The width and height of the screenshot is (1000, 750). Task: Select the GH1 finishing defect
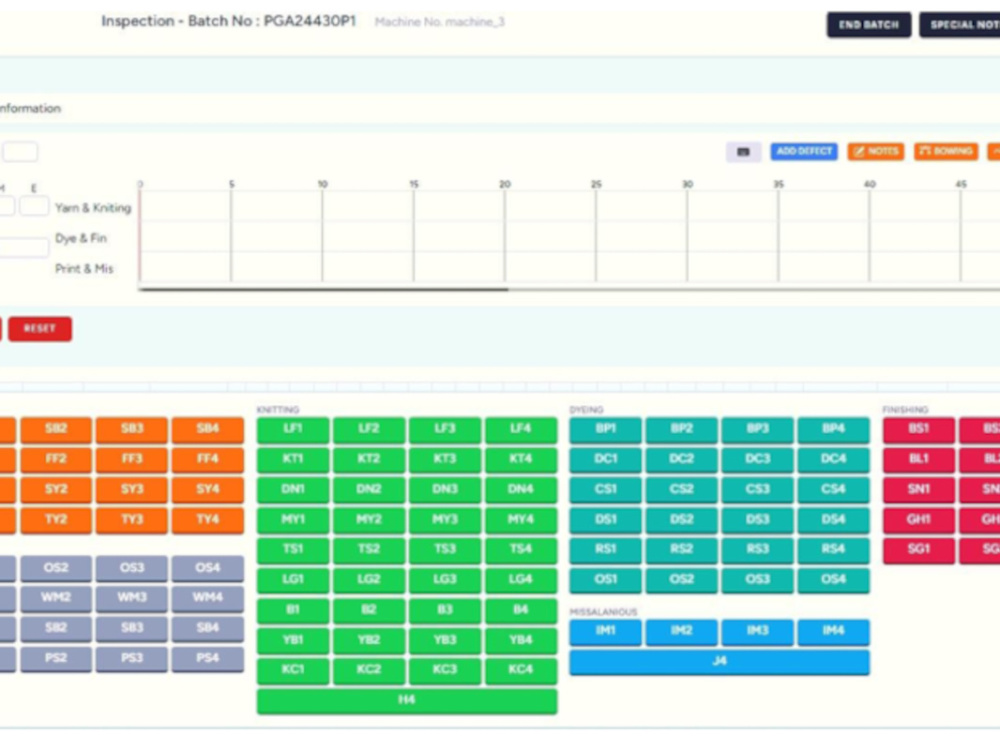(918, 520)
